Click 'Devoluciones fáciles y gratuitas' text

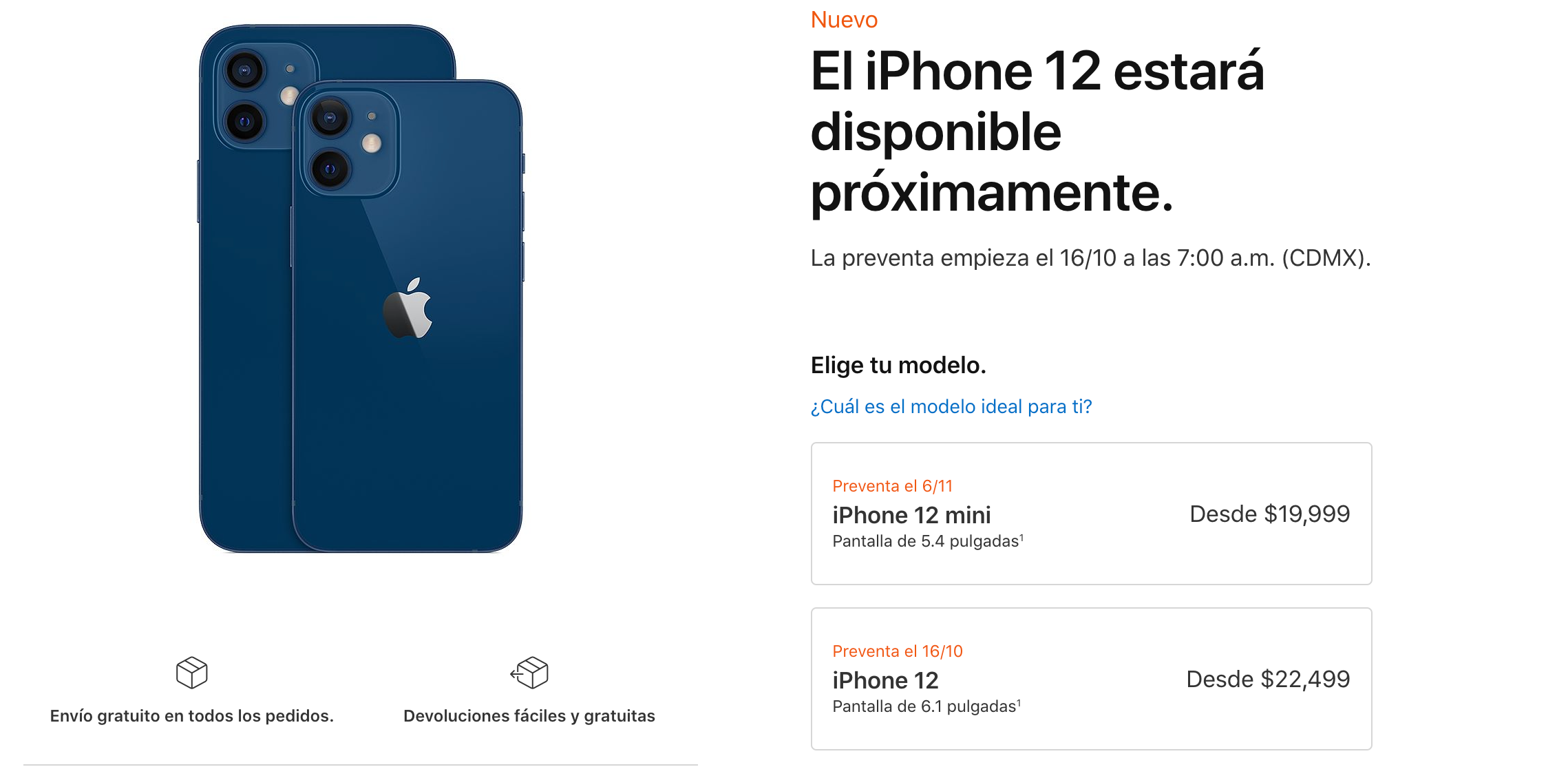click(x=529, y=716)
